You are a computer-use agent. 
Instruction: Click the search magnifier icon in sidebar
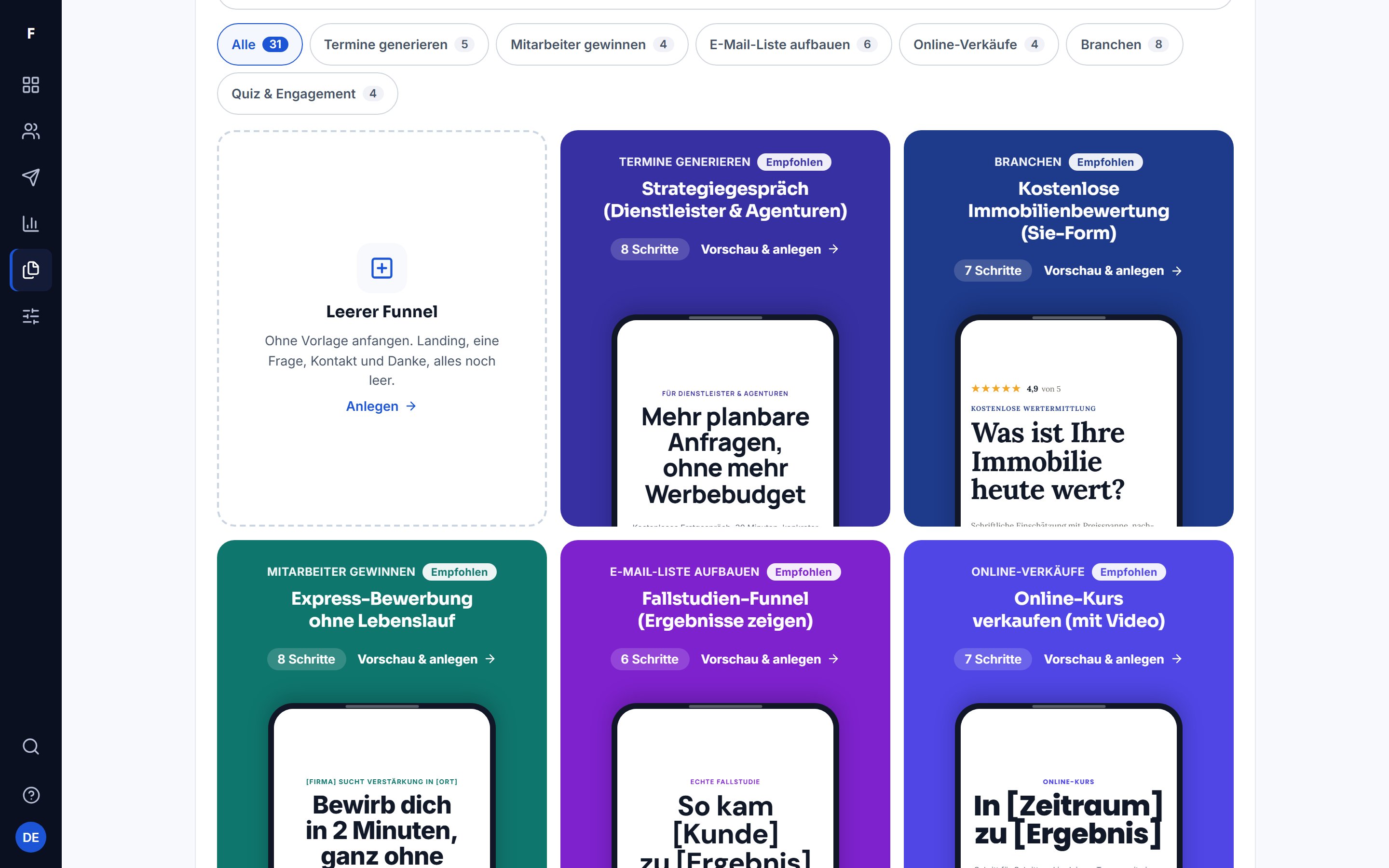(x=30, y=746)
